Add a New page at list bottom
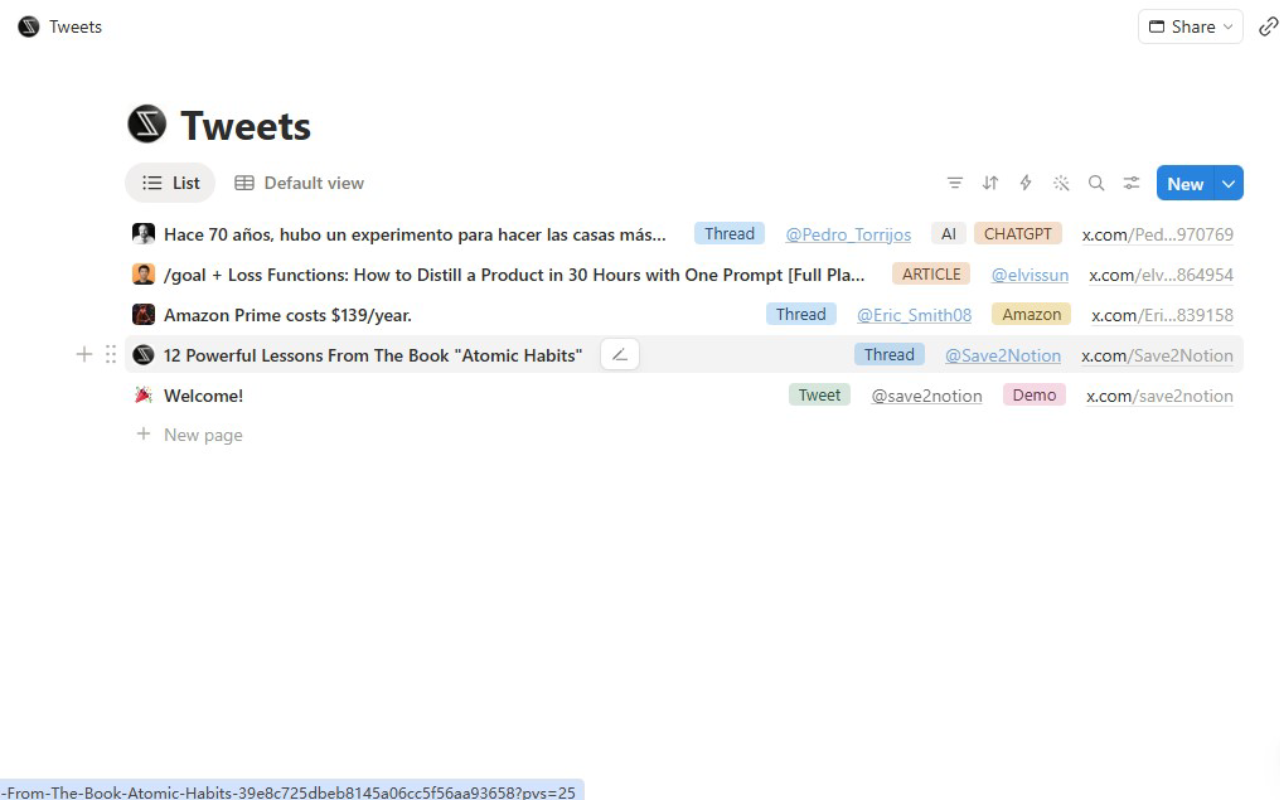This screenshot has height=800, width=1280. coord(190,435)
